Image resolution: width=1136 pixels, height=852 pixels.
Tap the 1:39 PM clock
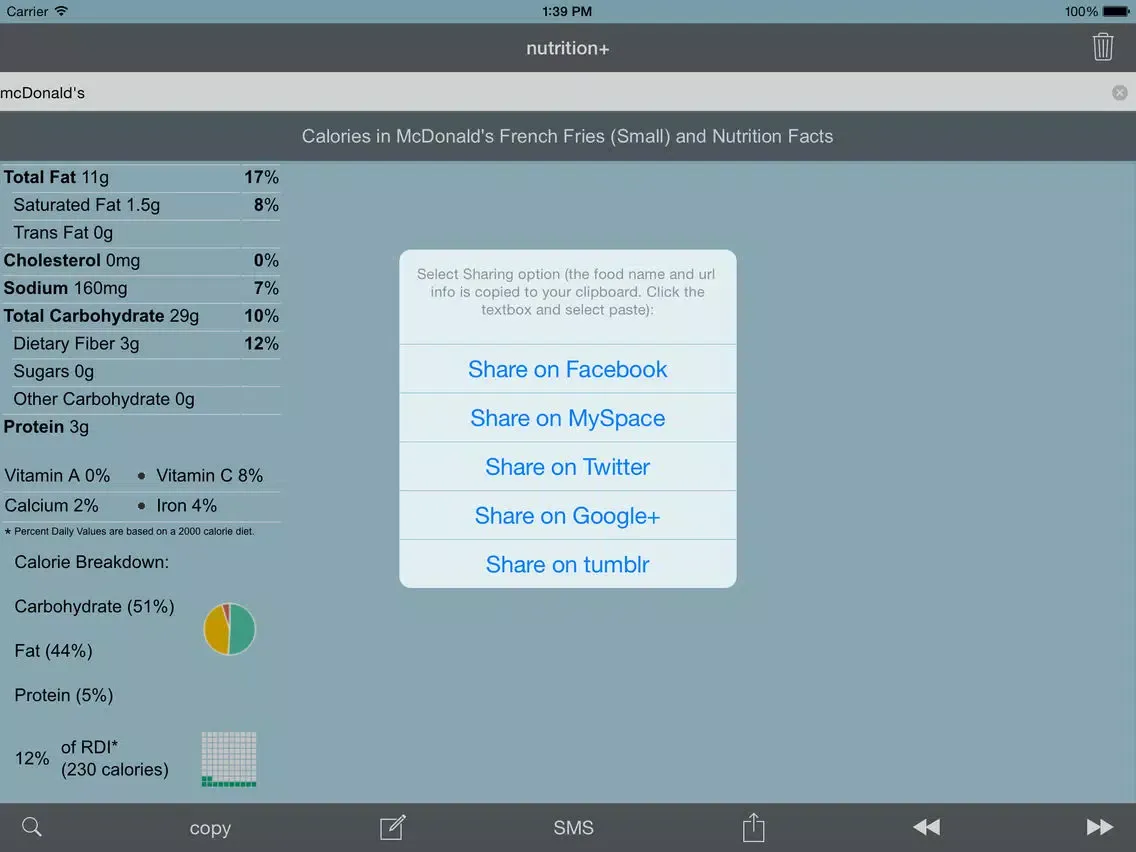567,11
